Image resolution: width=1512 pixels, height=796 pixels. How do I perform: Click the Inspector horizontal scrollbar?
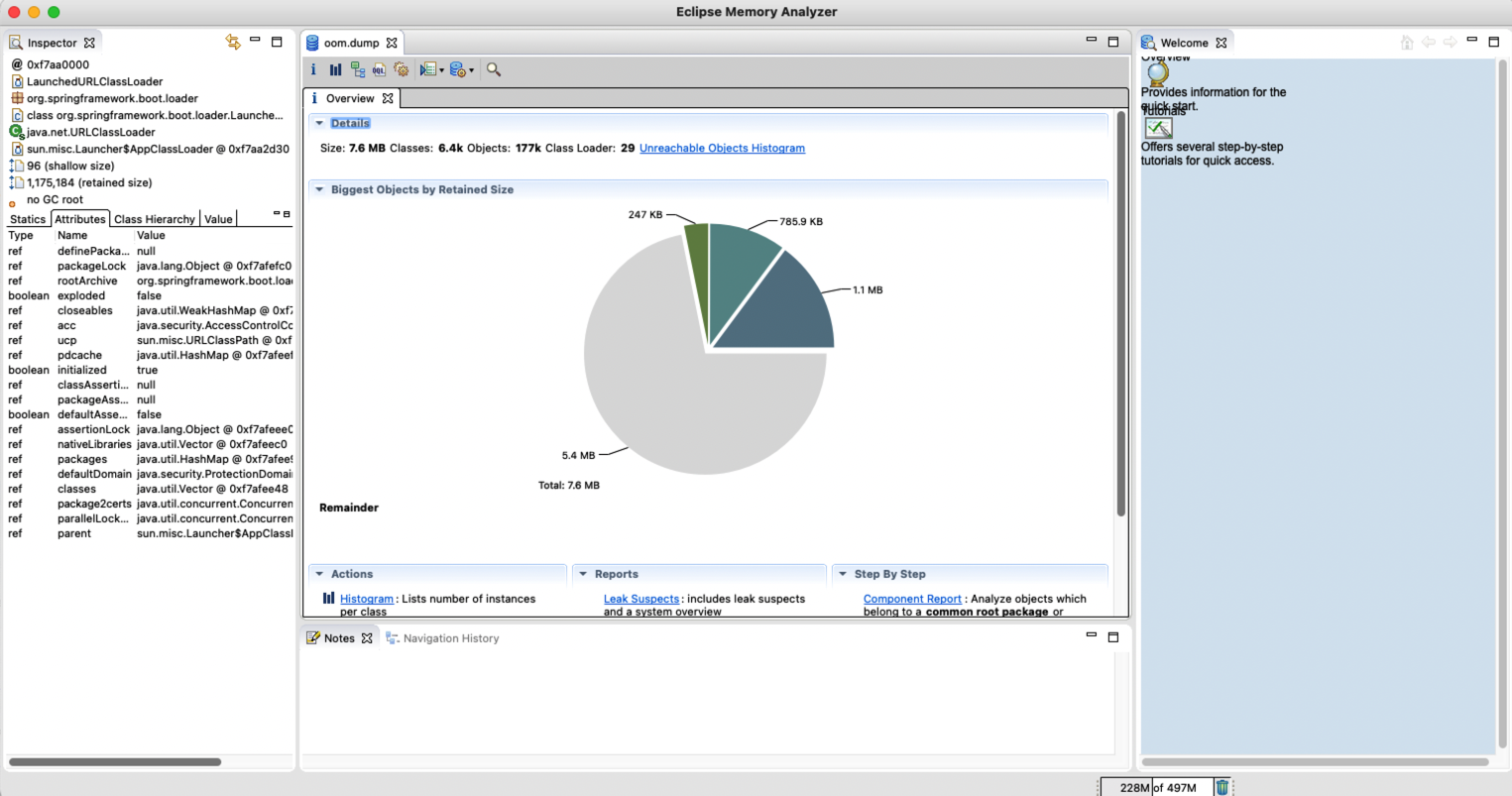tap(115, 762)
